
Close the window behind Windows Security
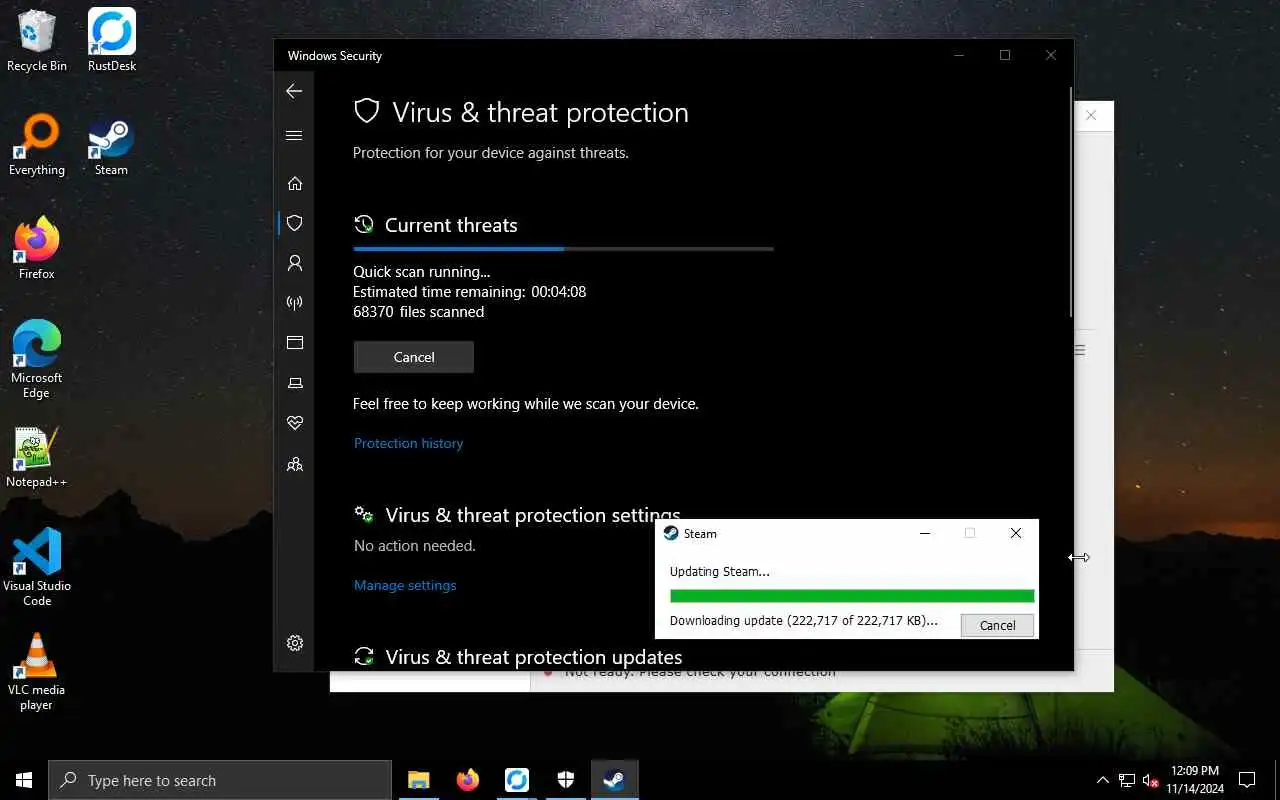click(1091, 116)
